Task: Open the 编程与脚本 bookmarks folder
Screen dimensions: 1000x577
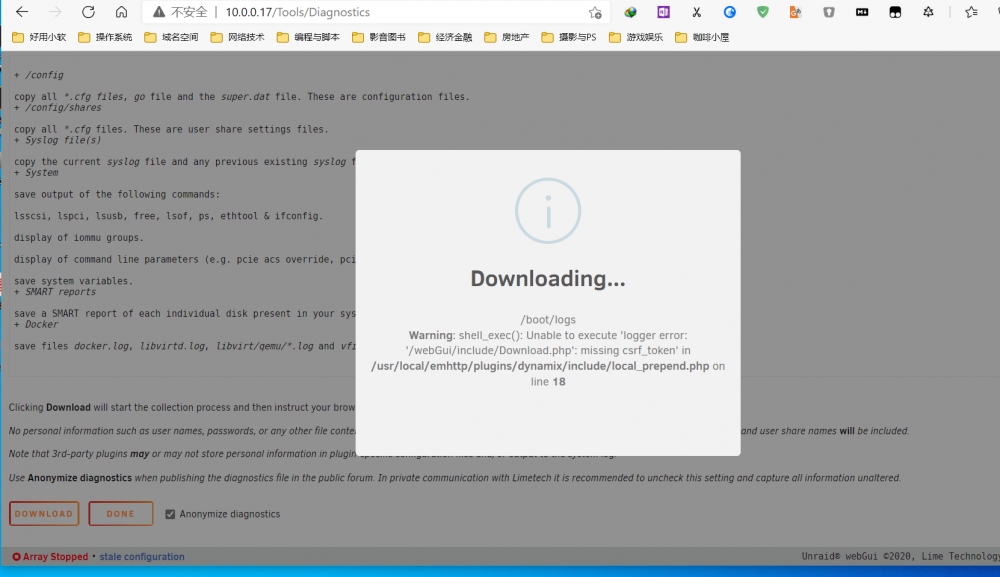Action: (x=309, y=37)
